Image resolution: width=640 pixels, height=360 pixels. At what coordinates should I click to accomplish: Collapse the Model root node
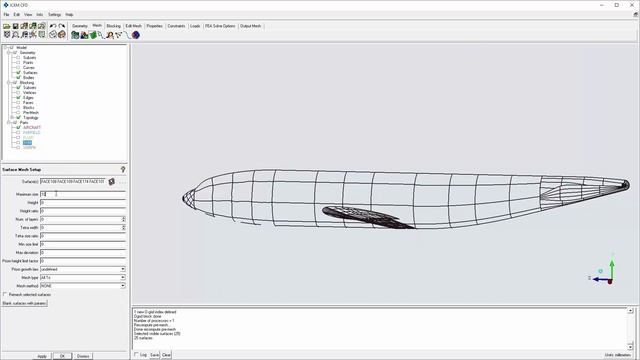(5, 48)
